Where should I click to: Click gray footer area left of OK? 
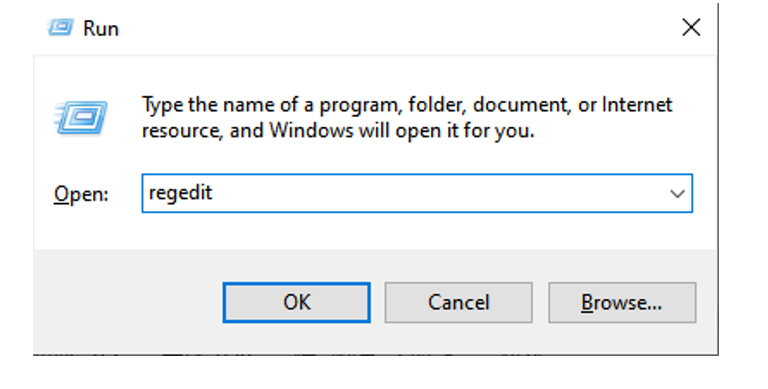pos(127,302)
